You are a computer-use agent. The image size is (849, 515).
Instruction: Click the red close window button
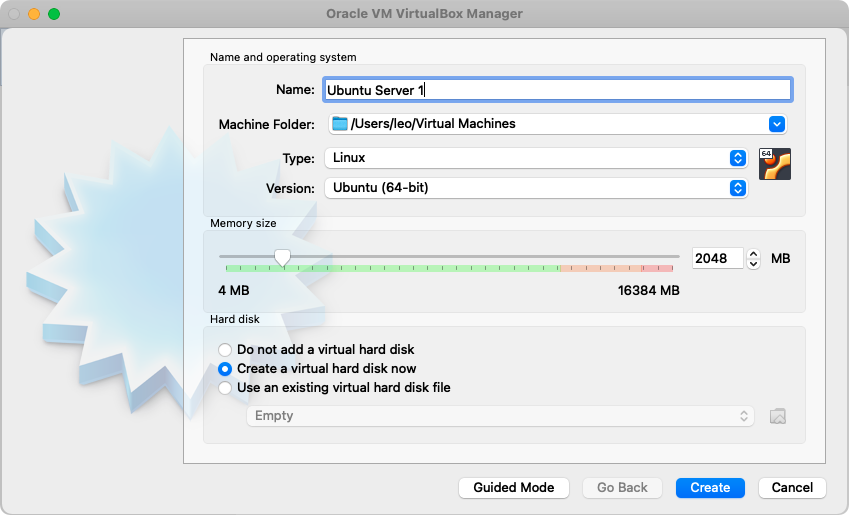coord(14,14)
